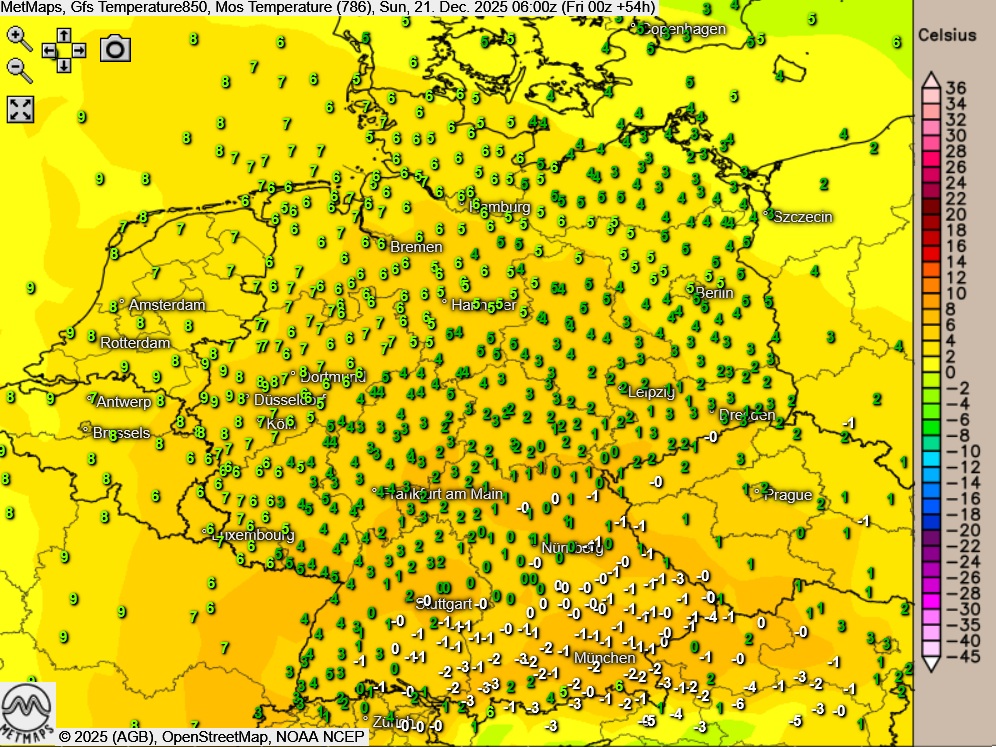This screenshot has width=996, height=747.
Task: Select the München city label
Action: point(604,658)
